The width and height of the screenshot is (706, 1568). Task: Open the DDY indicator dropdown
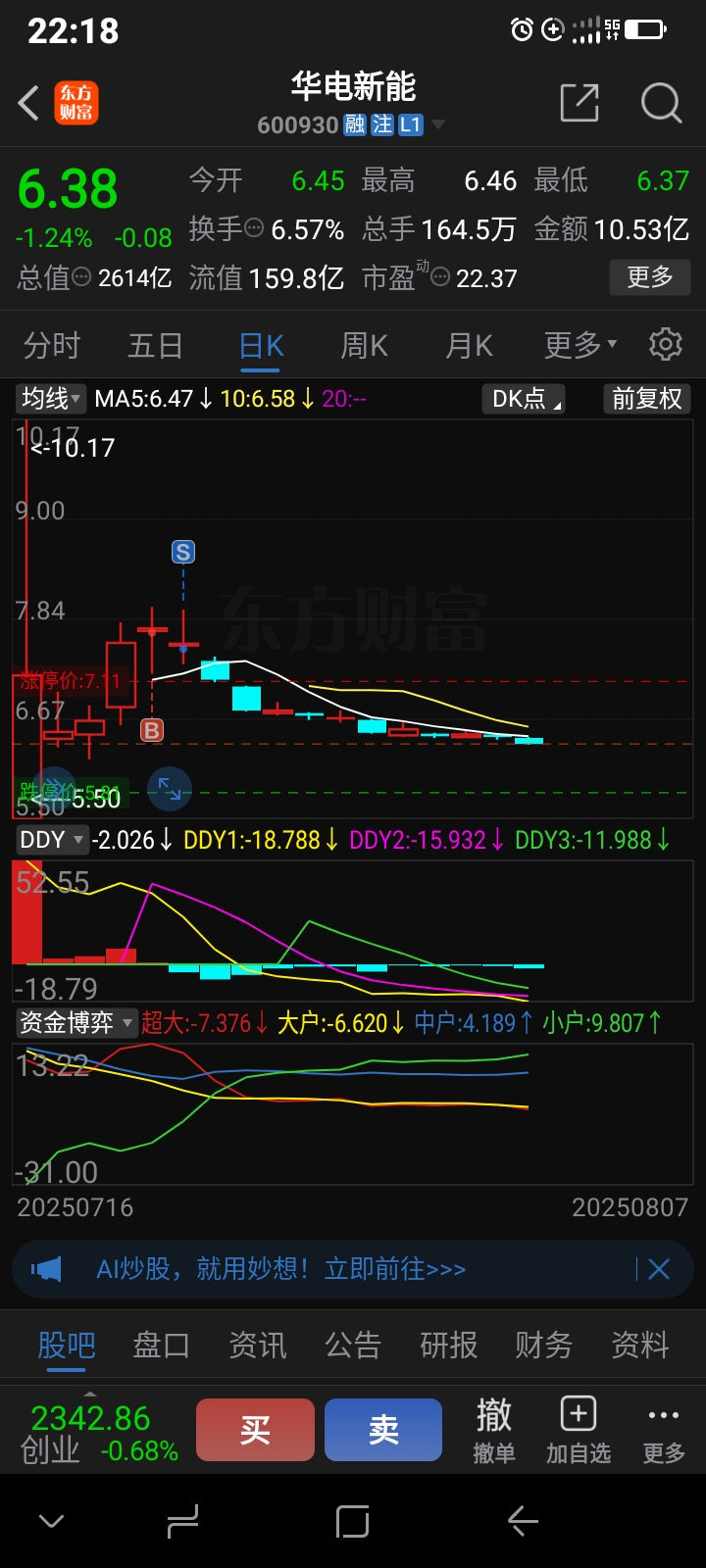tap(52, 840)
